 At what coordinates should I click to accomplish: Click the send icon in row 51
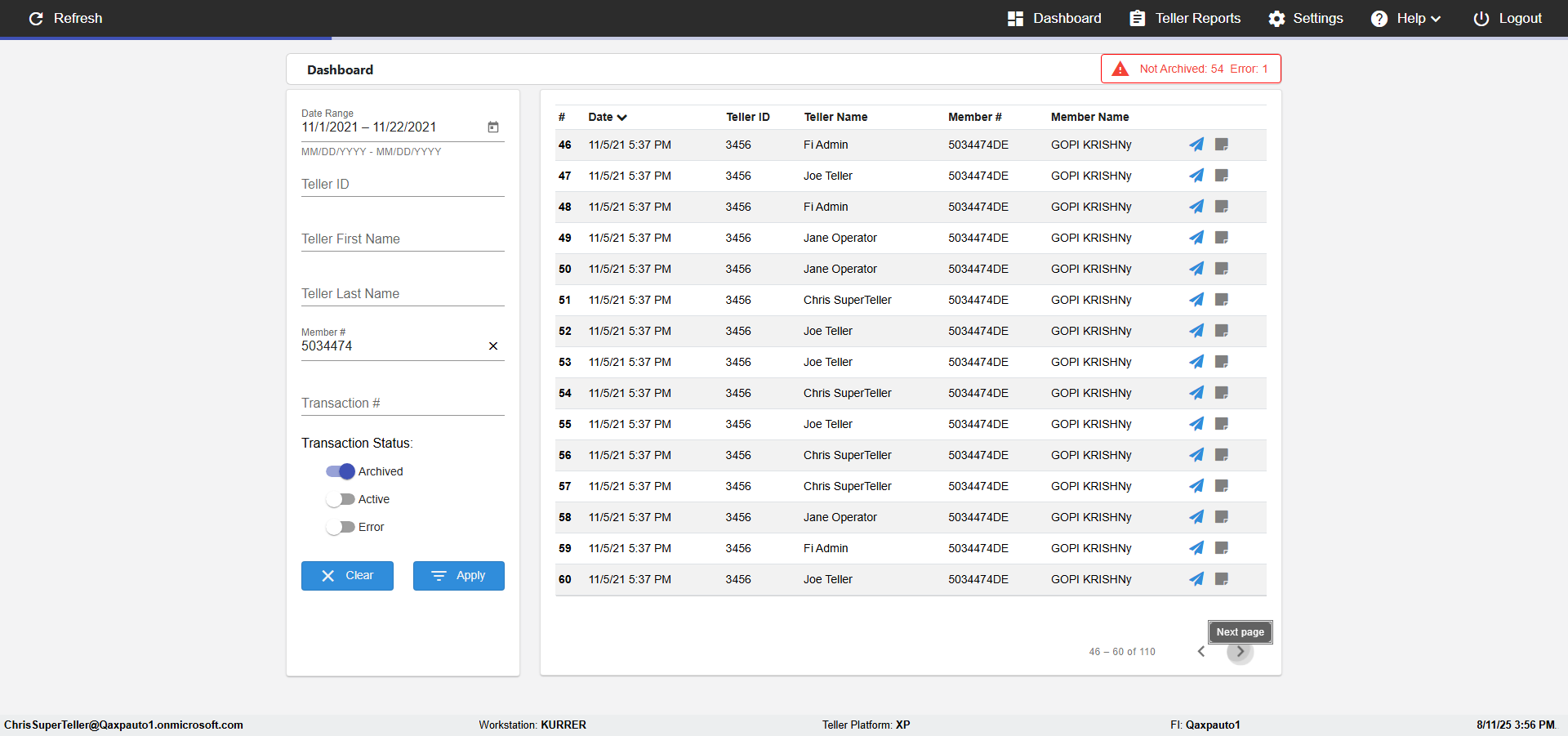point(1196,300)
